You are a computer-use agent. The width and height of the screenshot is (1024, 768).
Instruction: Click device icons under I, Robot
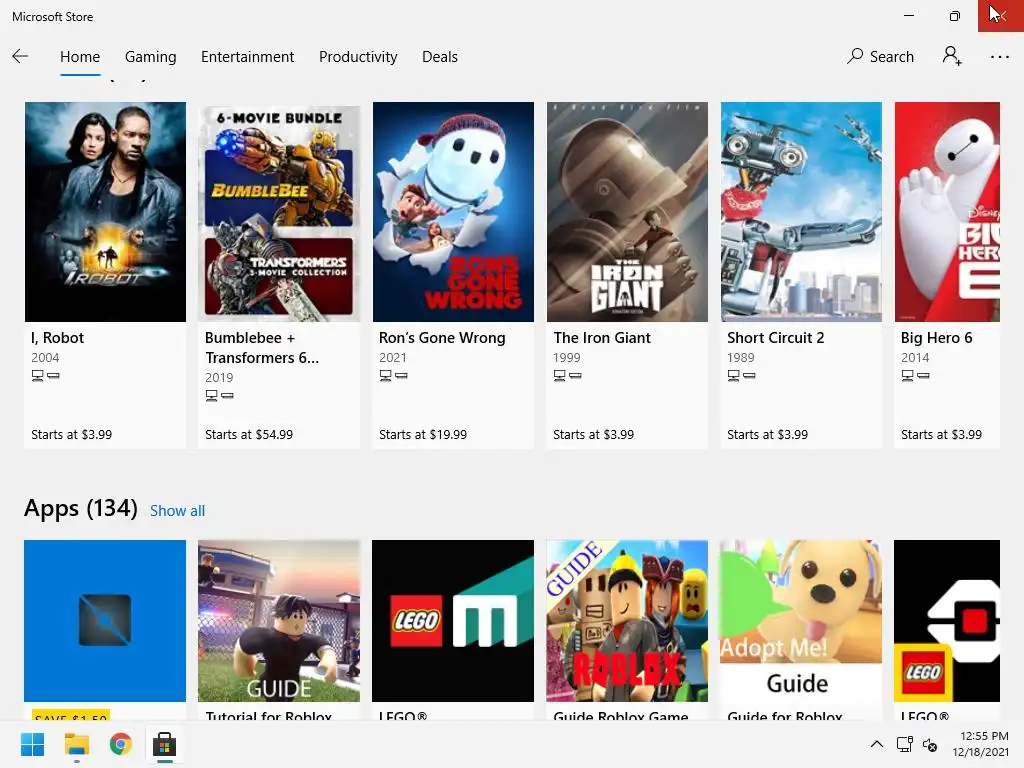(46, 376)
